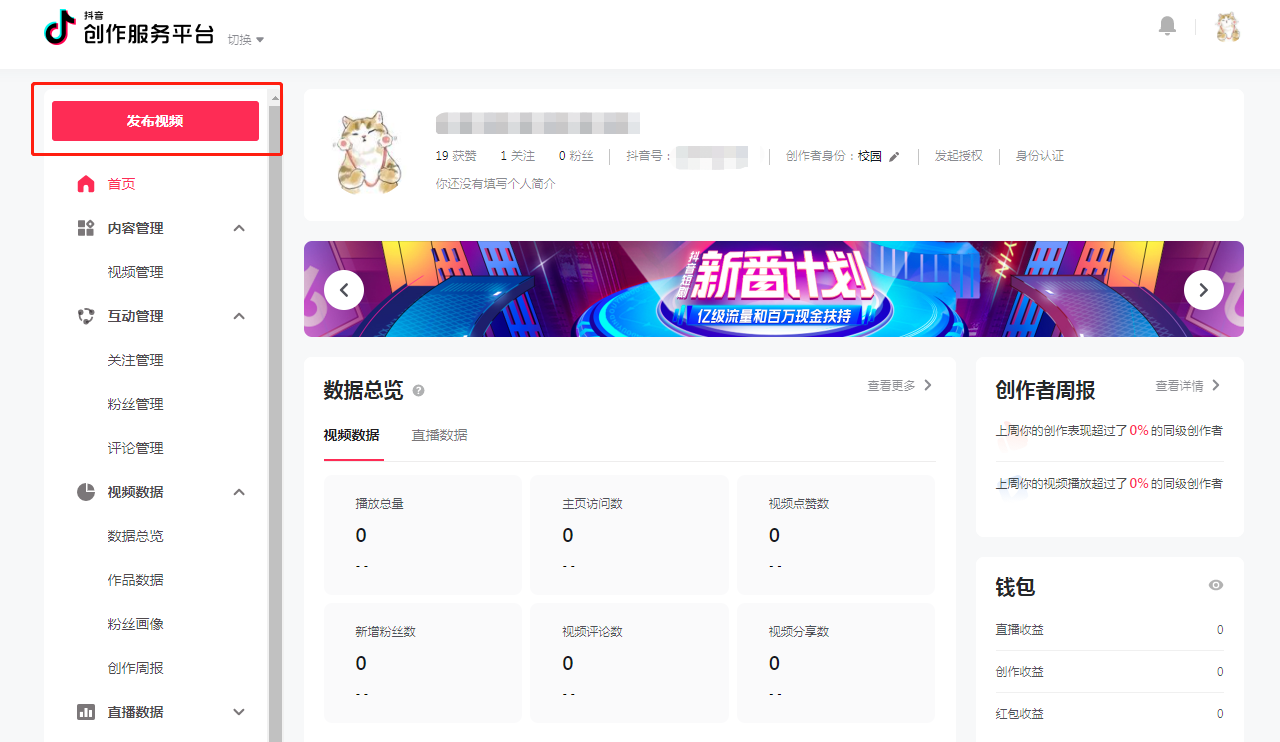Click the 身份认证 link
1280x742 pixels.
point(1040,156)
